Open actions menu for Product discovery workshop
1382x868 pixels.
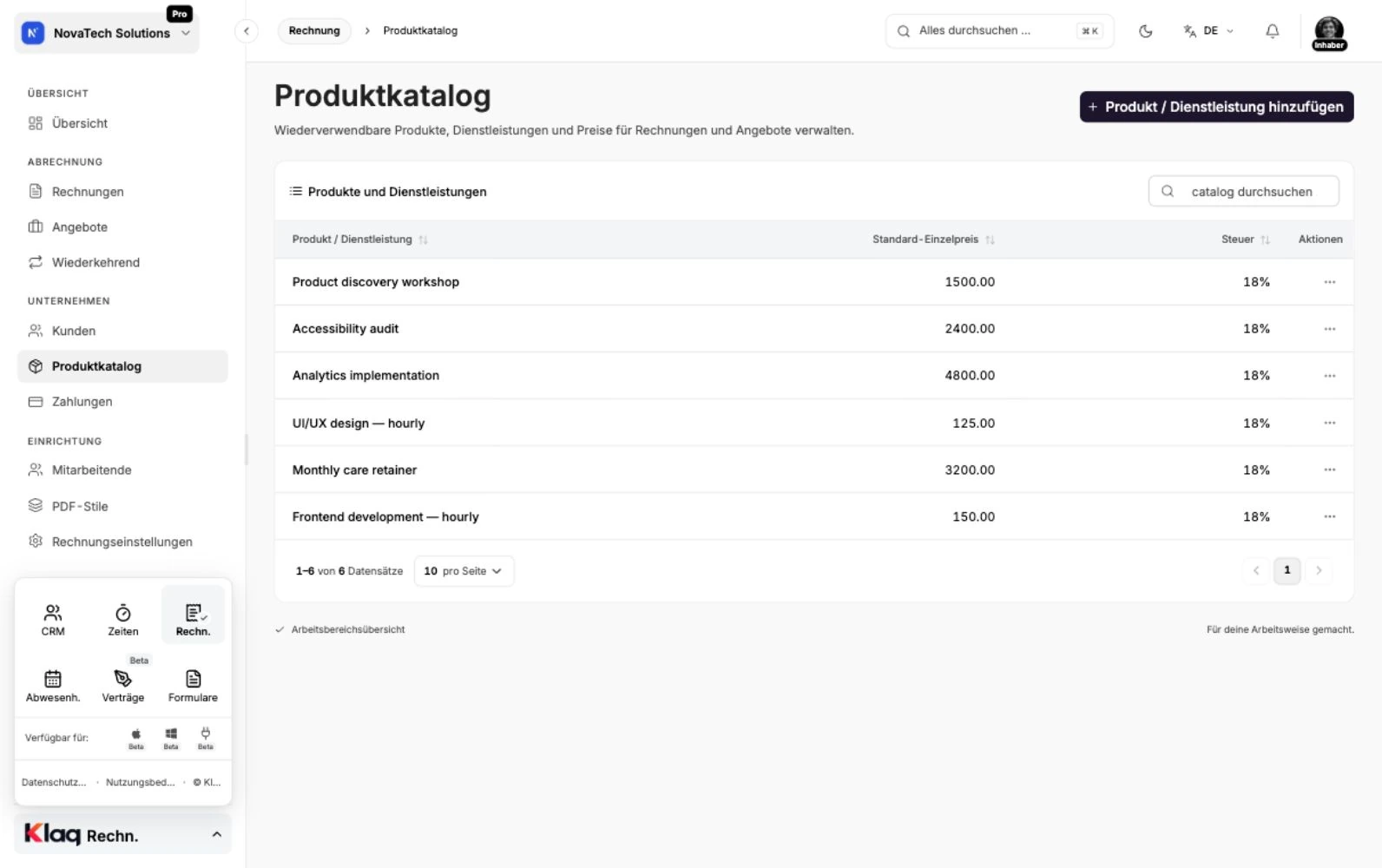pos(1330,282)
